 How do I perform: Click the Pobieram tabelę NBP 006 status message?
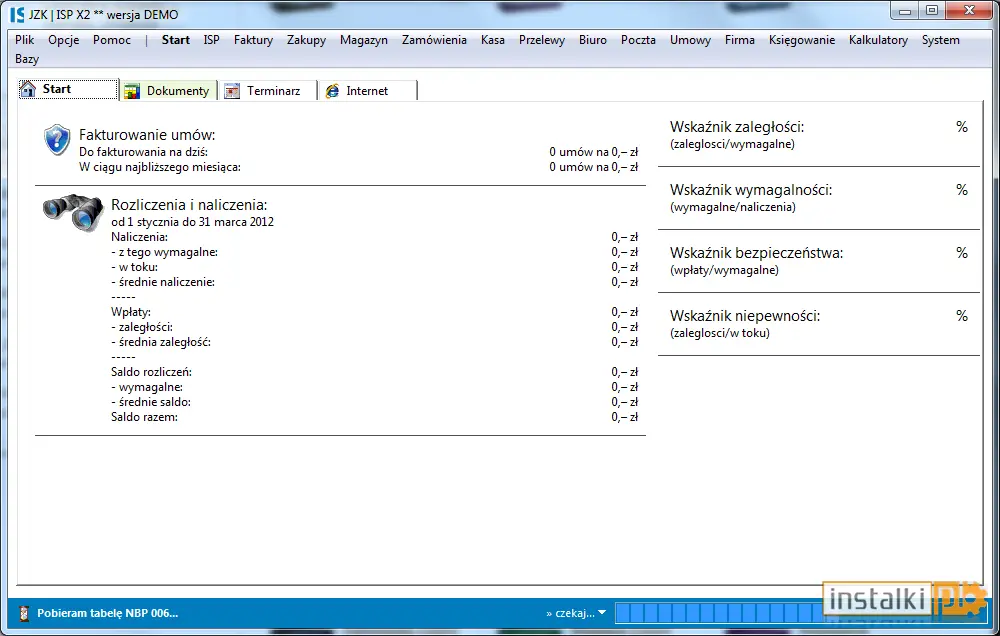click(x=108, y=613)
